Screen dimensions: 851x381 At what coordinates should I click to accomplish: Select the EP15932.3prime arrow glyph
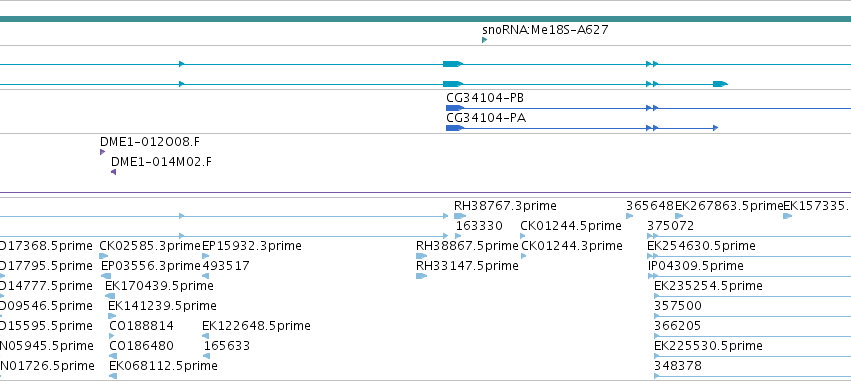coord(206,256)
